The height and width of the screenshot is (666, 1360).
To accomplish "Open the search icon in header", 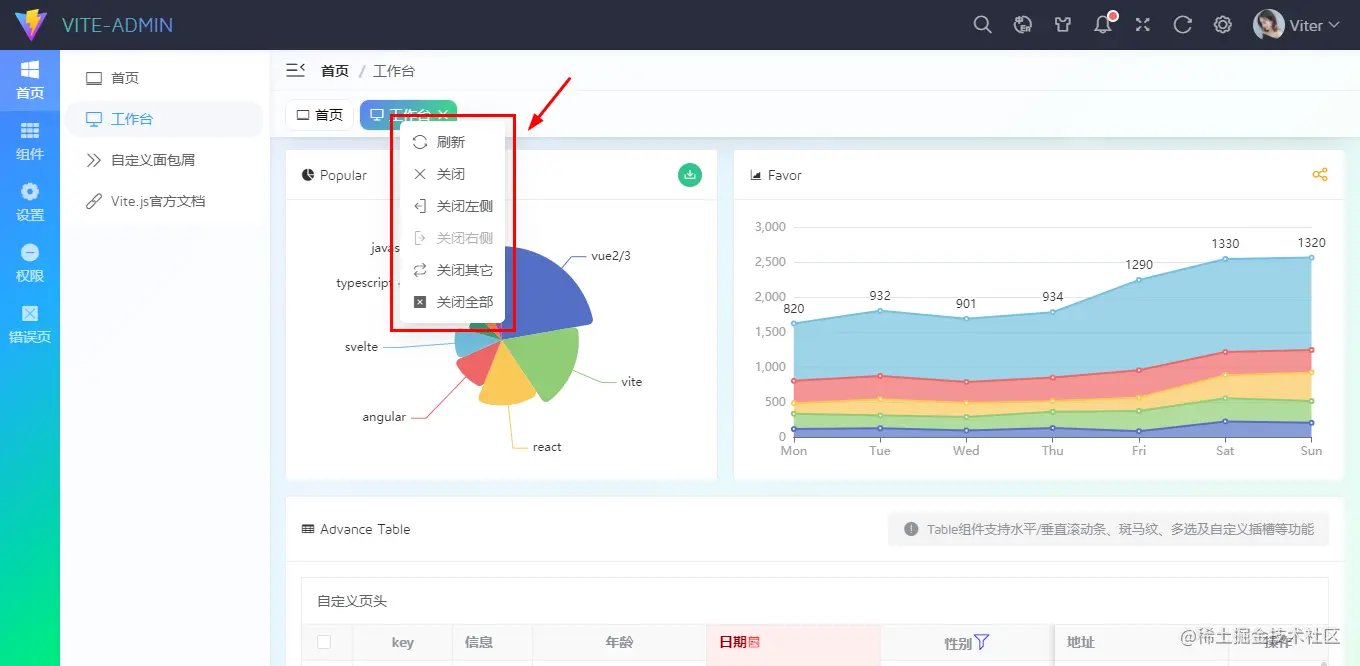I will coord(983,25).
